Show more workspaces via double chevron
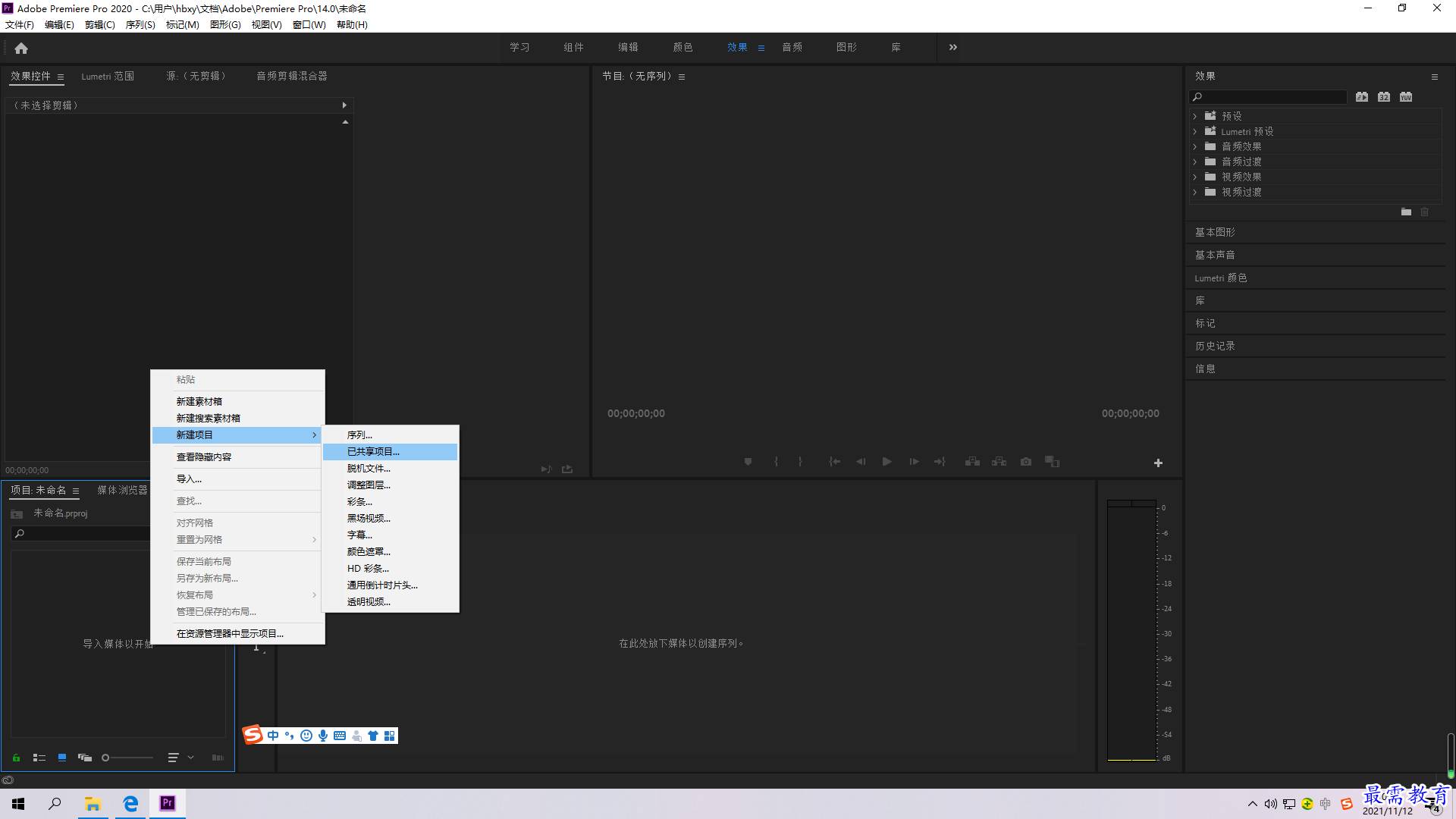The height and width of the screenshot is (819, 1456). (x=953, y=47)
